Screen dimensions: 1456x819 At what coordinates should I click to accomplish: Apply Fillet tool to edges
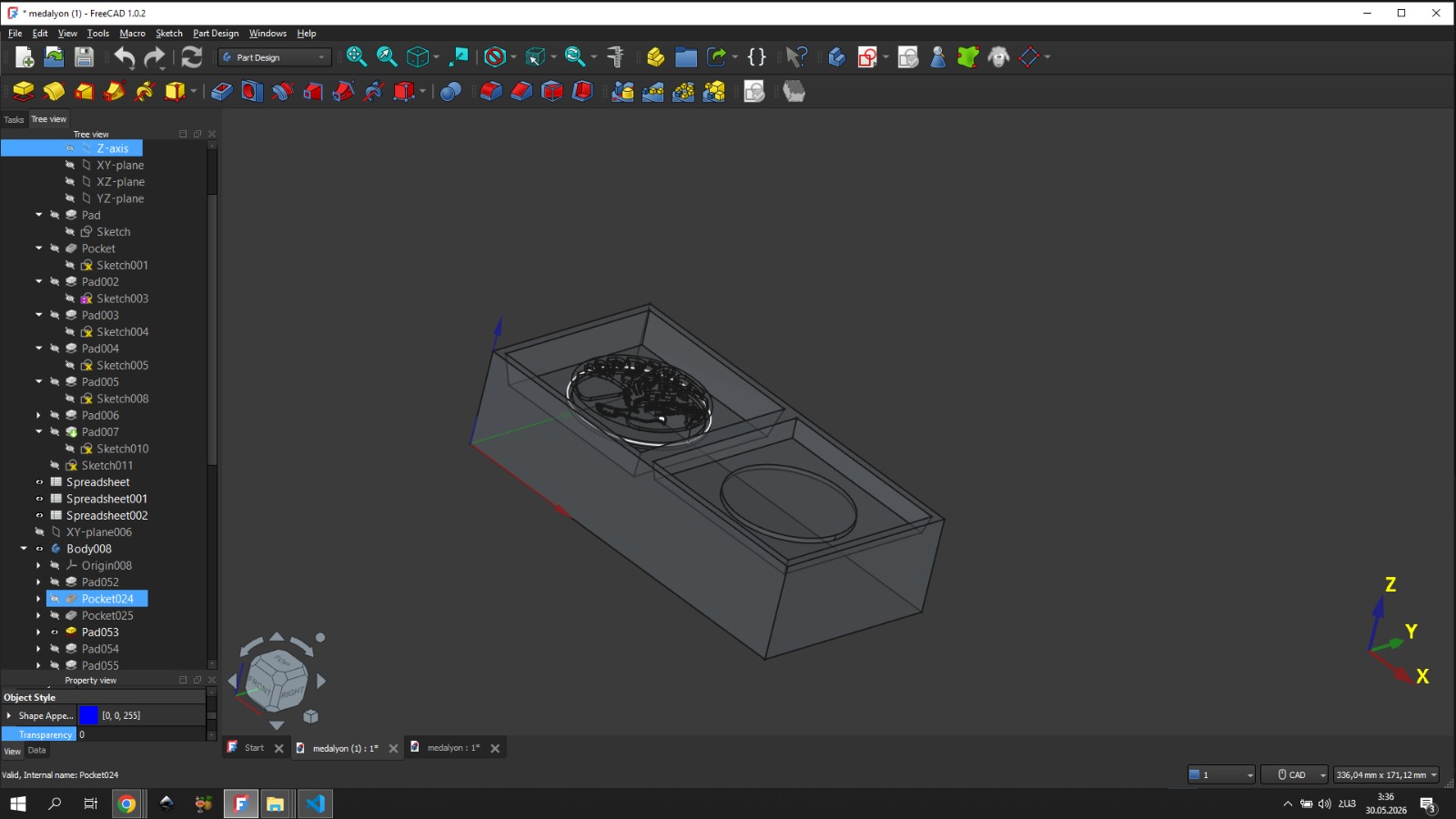[490, 91]
